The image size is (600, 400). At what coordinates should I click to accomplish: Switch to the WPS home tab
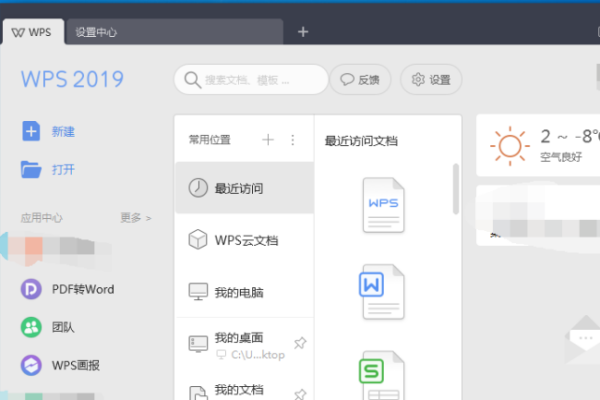pos(32,32)
